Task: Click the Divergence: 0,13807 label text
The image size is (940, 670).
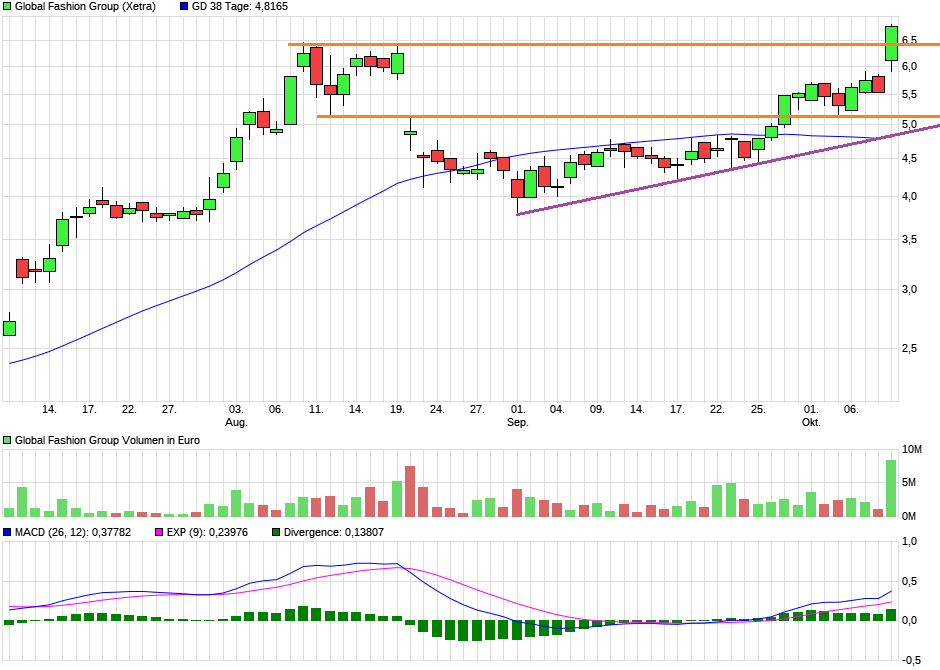Action: tap(333, 532)
